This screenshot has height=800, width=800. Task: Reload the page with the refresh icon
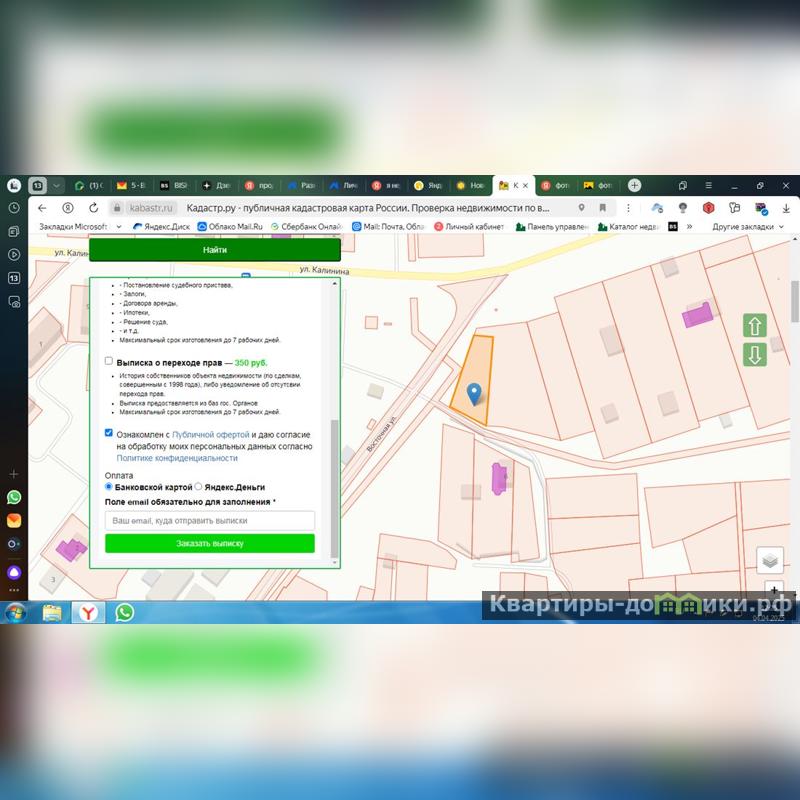pos(93,208)
